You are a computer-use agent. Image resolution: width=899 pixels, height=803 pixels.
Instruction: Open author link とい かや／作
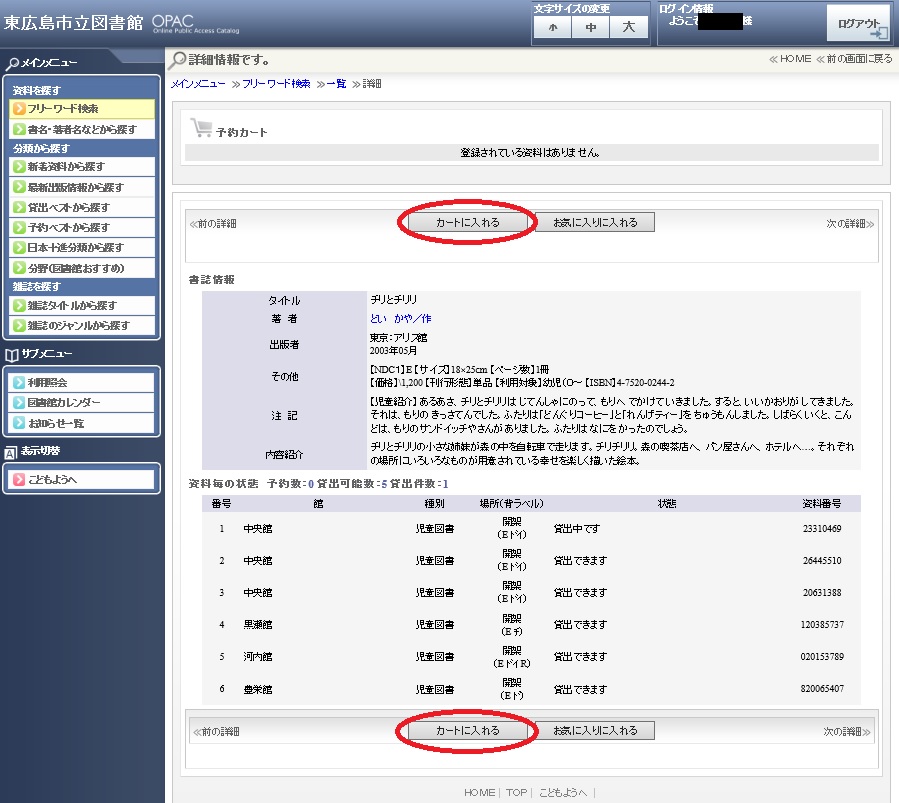[401, 319]
